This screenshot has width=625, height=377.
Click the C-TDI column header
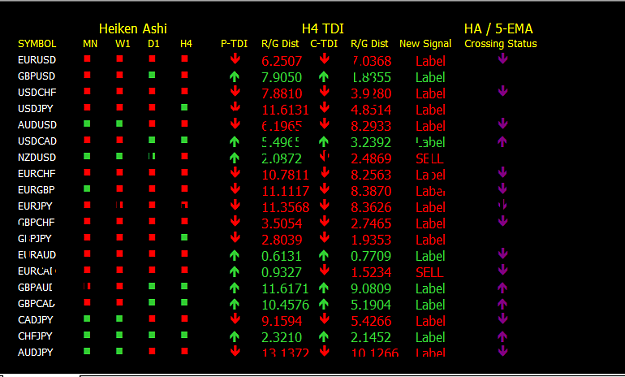click(x=324, y=43)
